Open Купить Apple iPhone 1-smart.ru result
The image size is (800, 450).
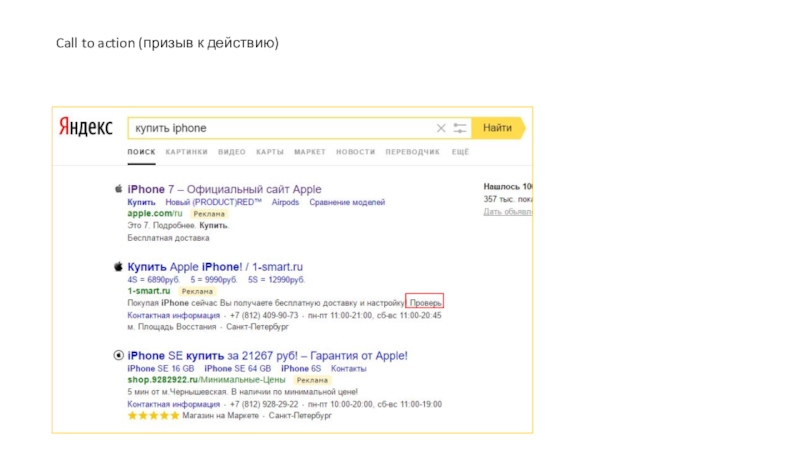click(214, 267)
